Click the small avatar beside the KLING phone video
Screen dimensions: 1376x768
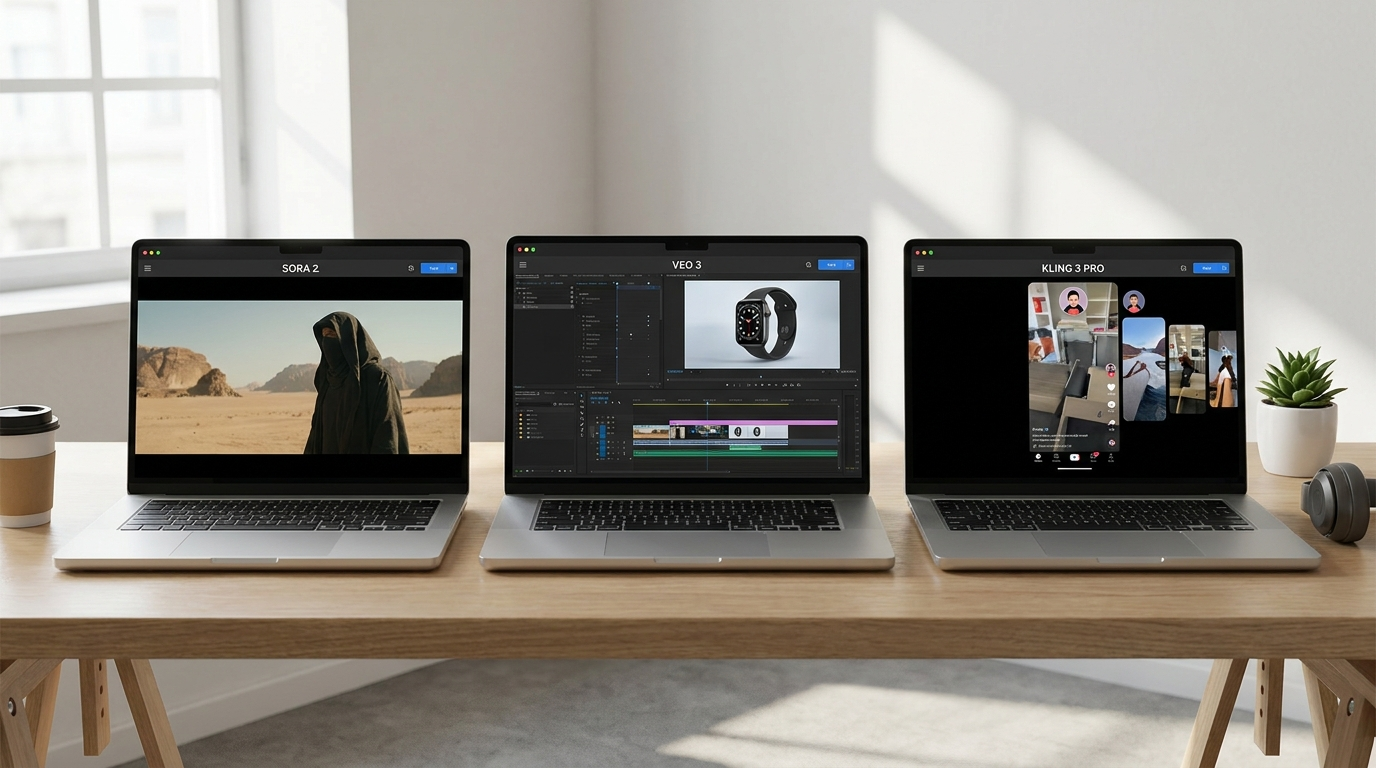pos(1134,302)
